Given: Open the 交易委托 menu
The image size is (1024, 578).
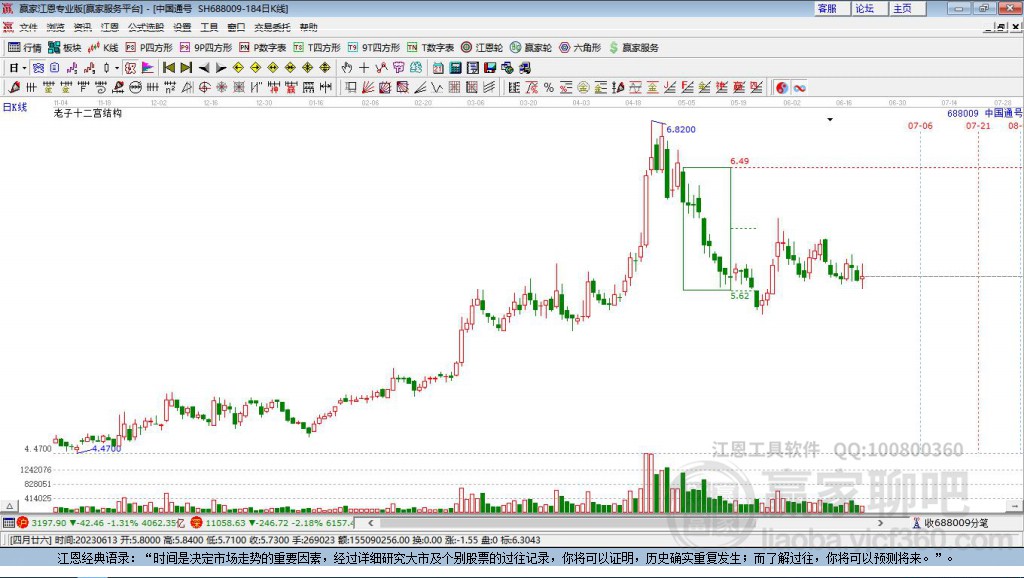Looking at the screenshot, I should [272, 27].
